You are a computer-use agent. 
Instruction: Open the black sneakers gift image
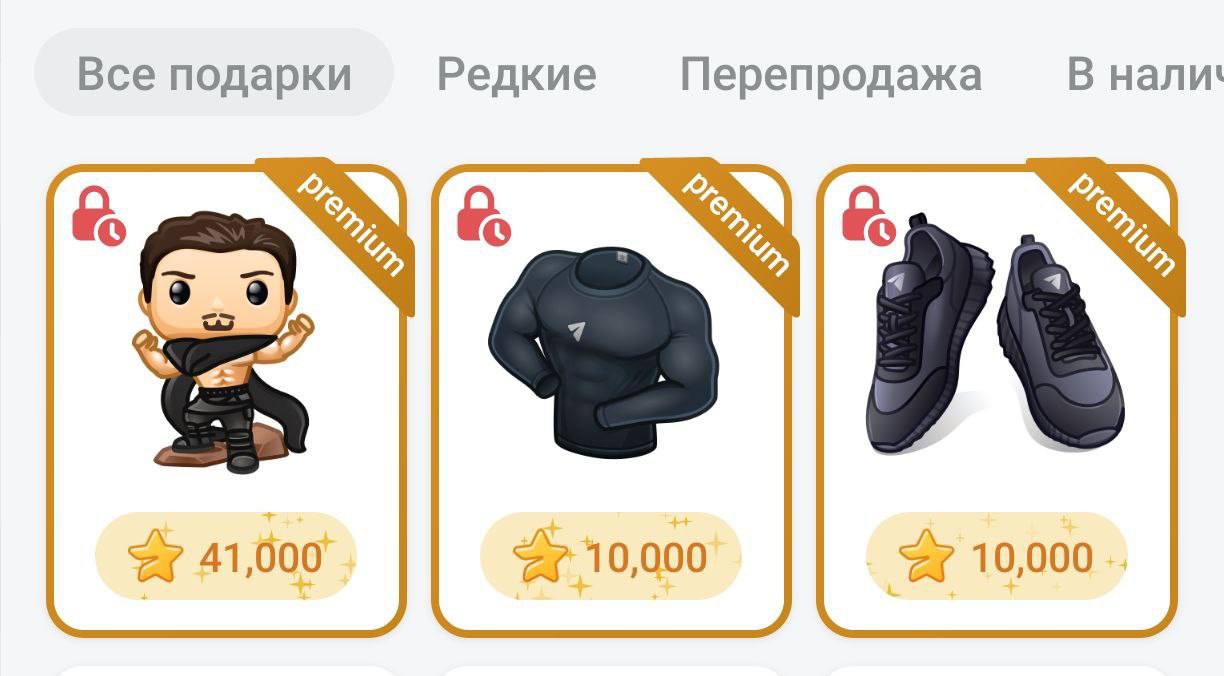click(x=995, y=333)
